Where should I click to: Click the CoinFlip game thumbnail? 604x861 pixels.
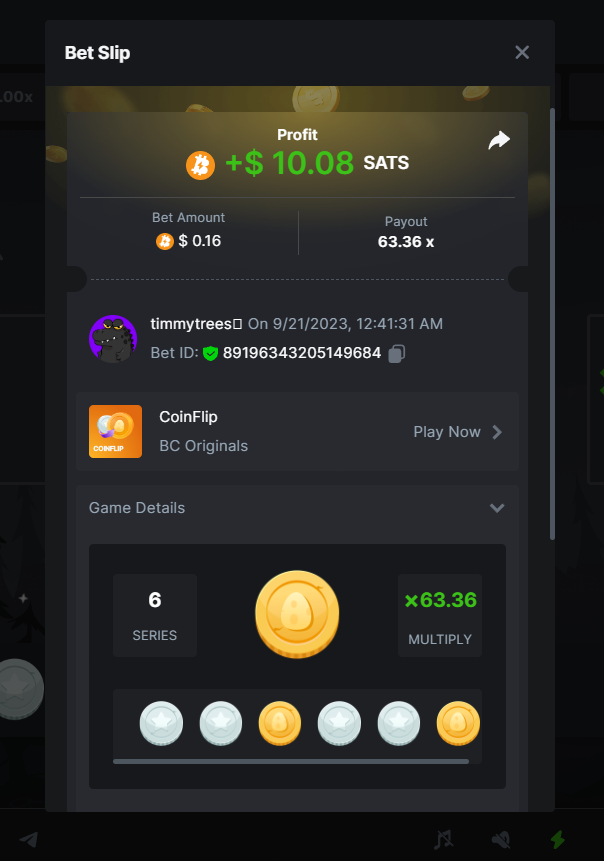click(115, 432)
